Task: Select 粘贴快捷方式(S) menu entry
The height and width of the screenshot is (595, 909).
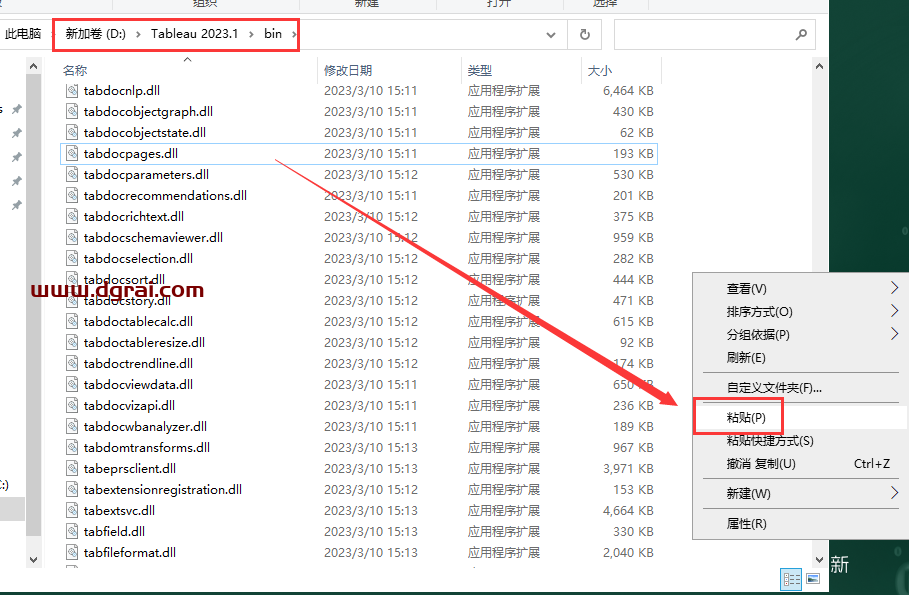Action: (801, 440)
